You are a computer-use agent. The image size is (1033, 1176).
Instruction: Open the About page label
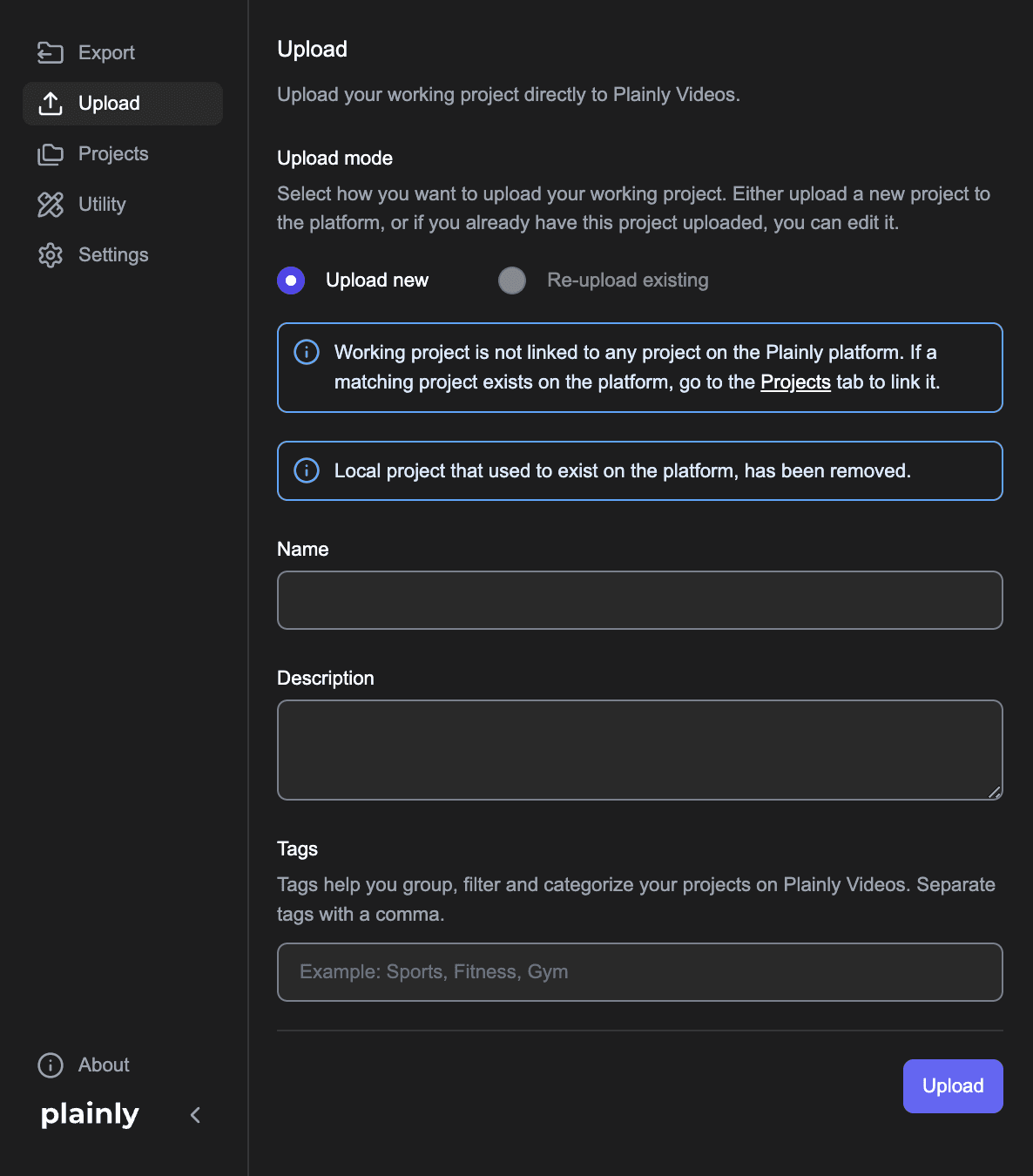pyautogui.click(x=104, y=1065)
